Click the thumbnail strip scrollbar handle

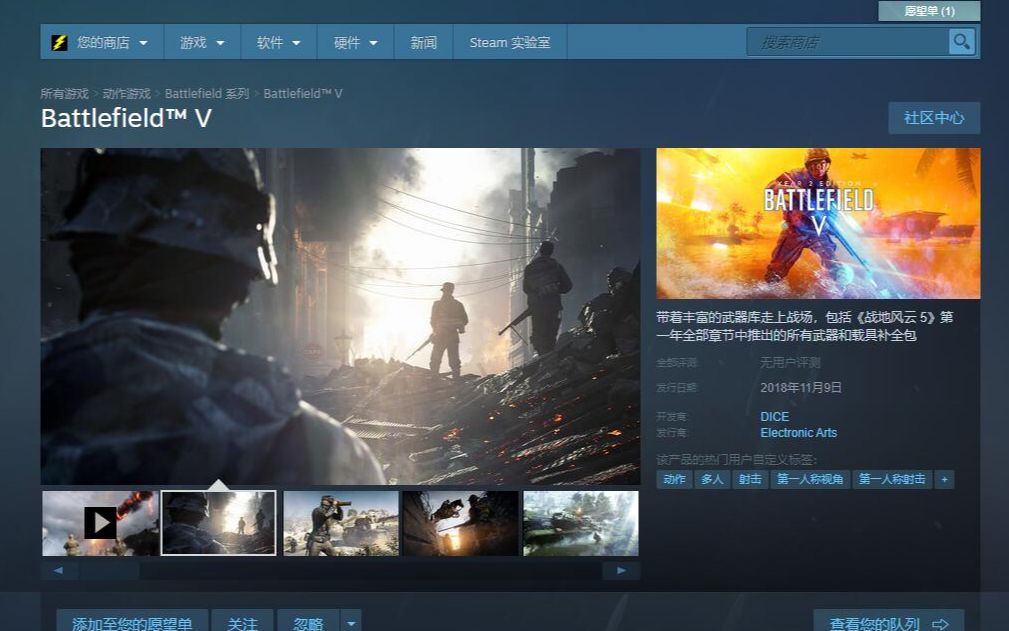pos(109,571)
